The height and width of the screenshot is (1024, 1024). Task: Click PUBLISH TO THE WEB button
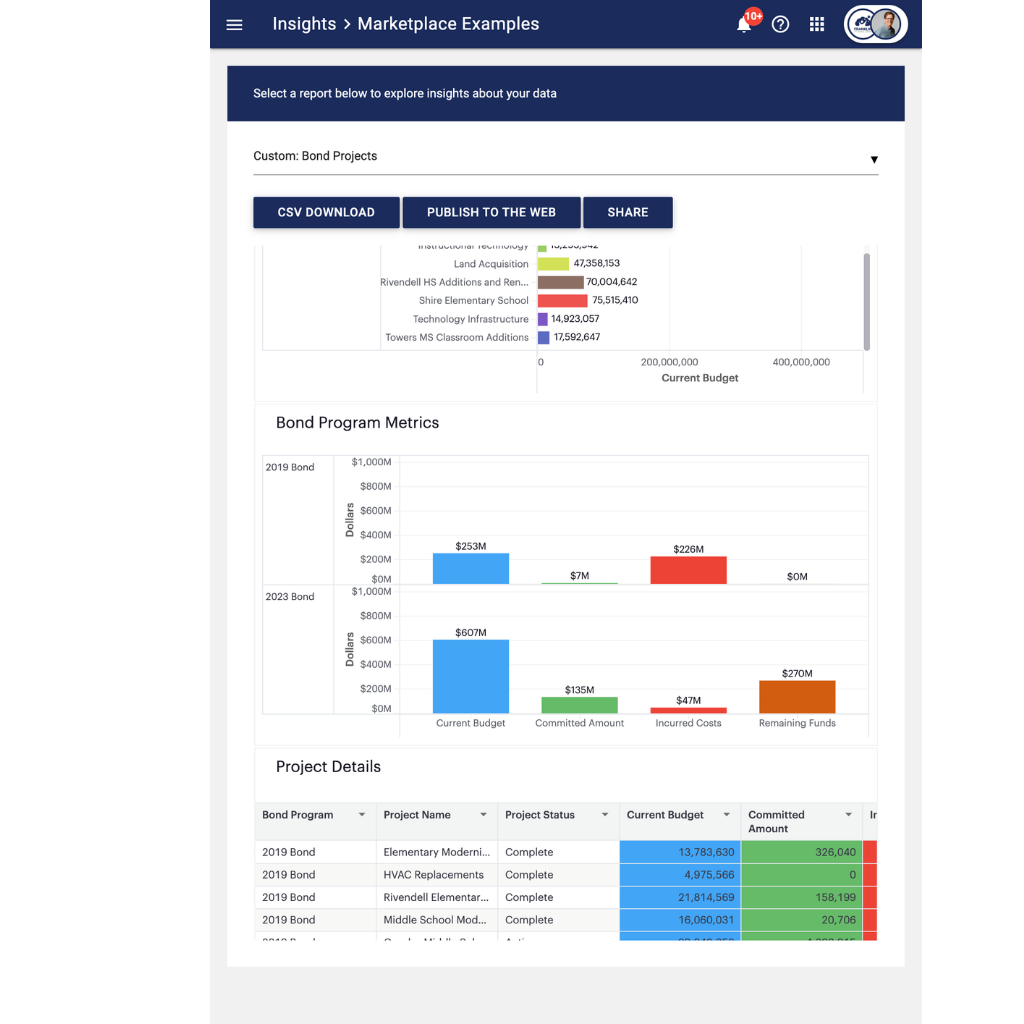tap(491, 212)
